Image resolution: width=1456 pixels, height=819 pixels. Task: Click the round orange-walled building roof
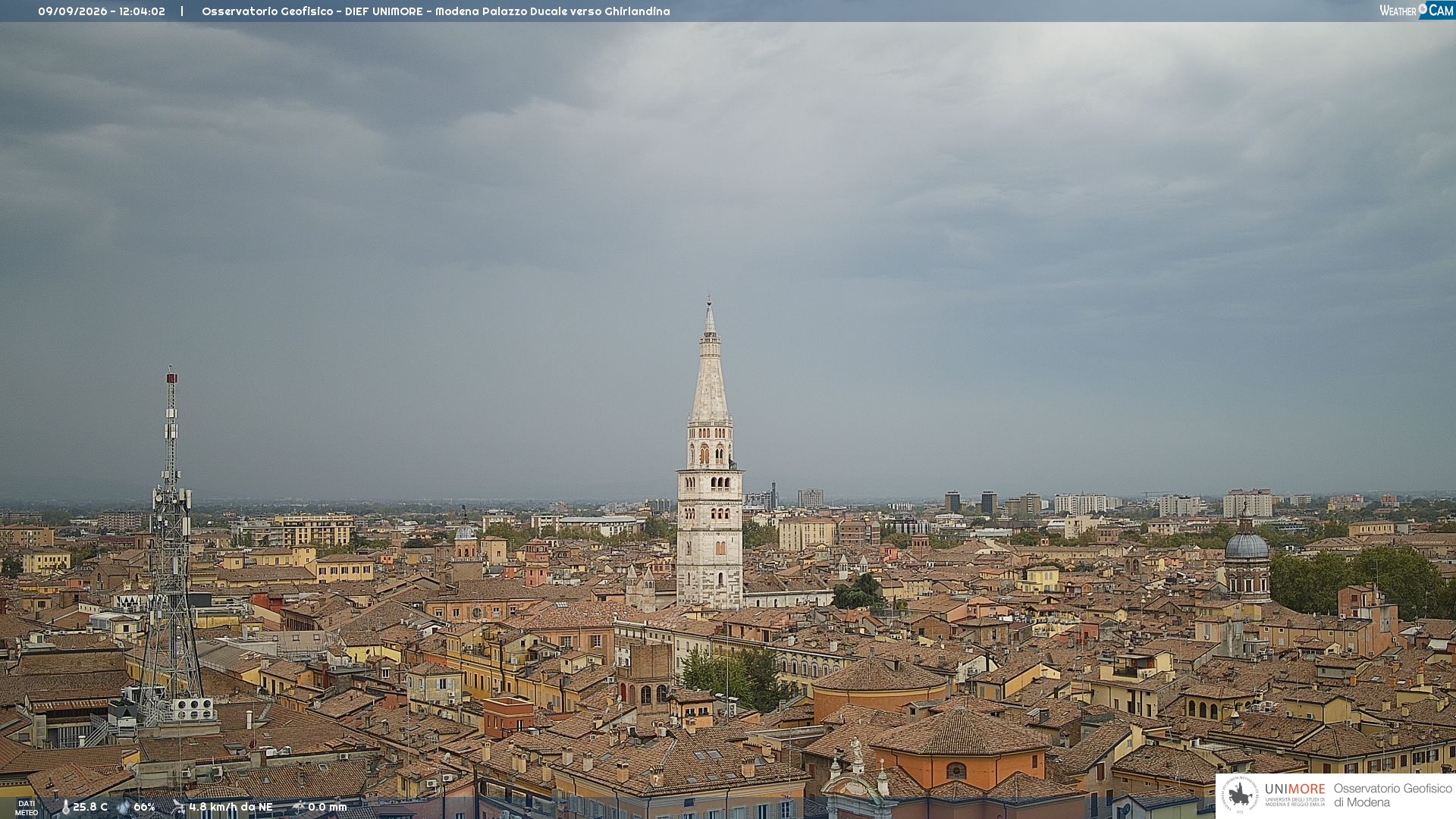coord(880,675)
